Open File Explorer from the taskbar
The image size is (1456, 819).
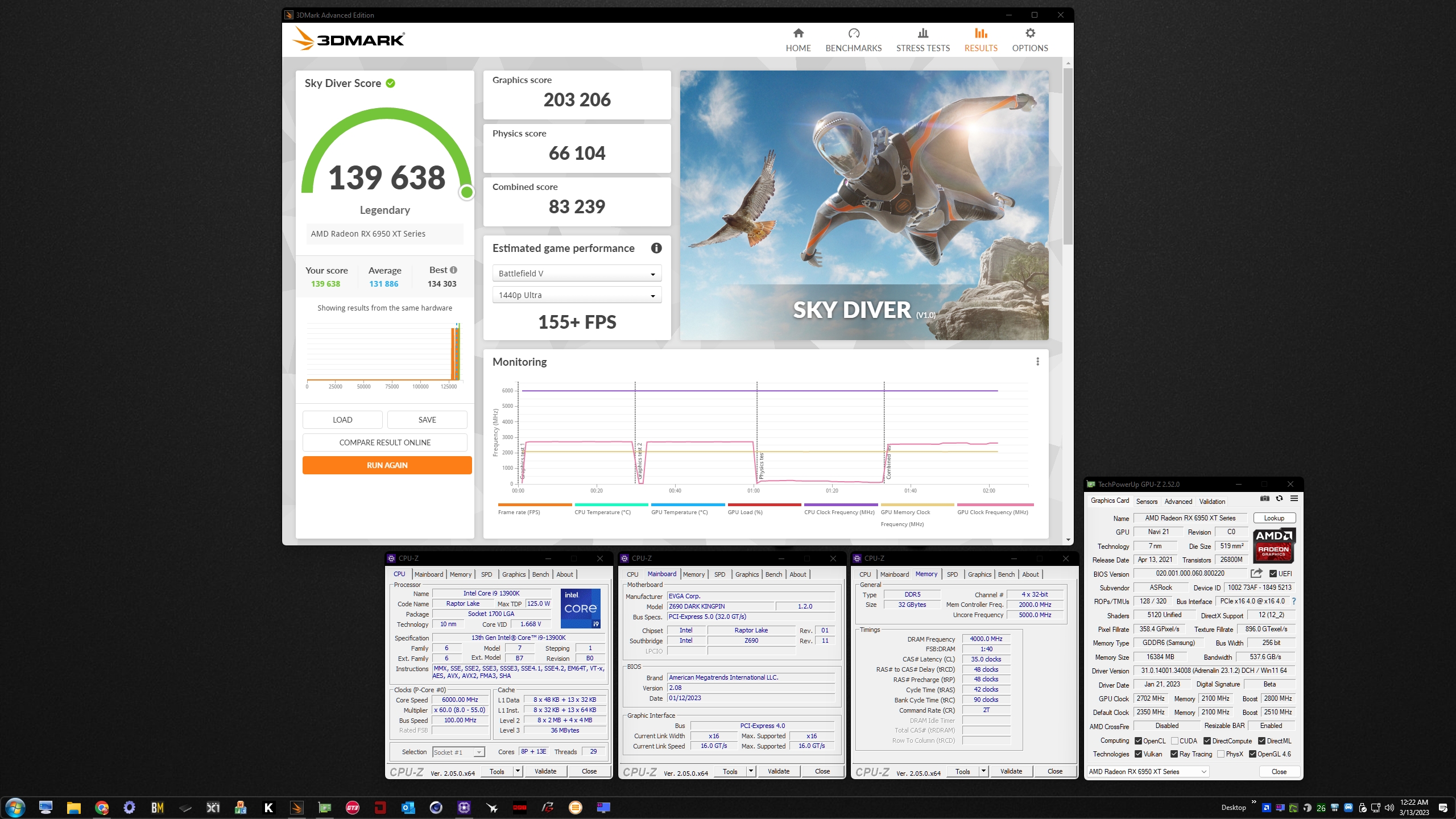click(73, 808)
